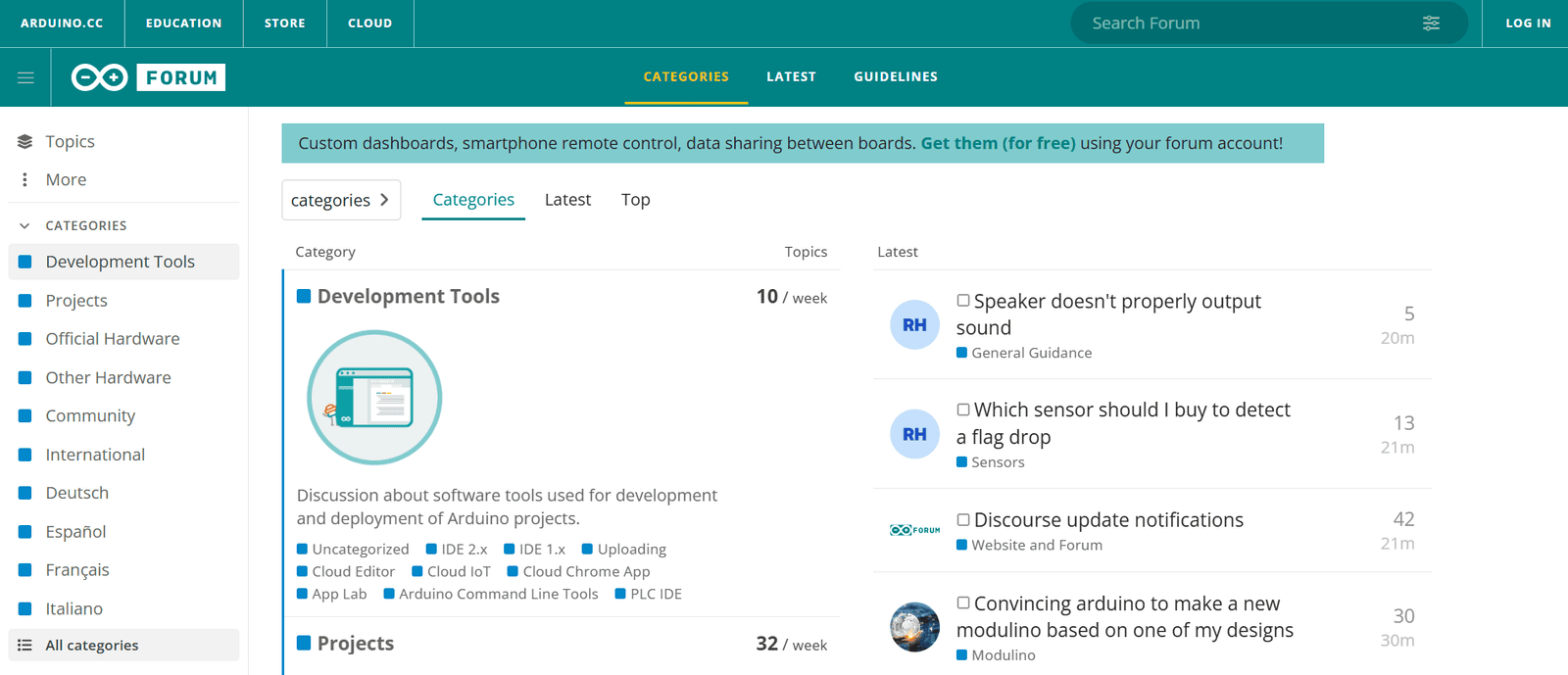Open Forum avatar on Discourse update topic
The width and height of the screenshot is (1568, 675).
(x=914, y=530)
